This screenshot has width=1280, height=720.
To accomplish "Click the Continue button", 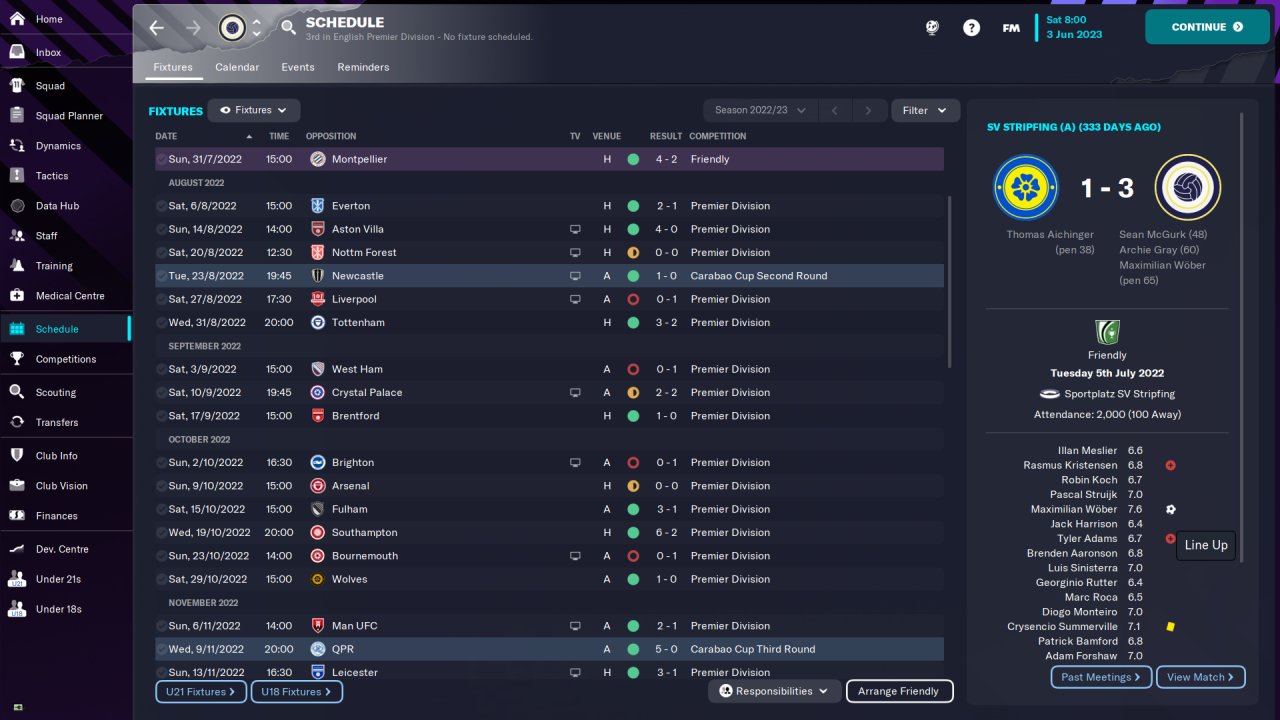I will [1206, 27].
